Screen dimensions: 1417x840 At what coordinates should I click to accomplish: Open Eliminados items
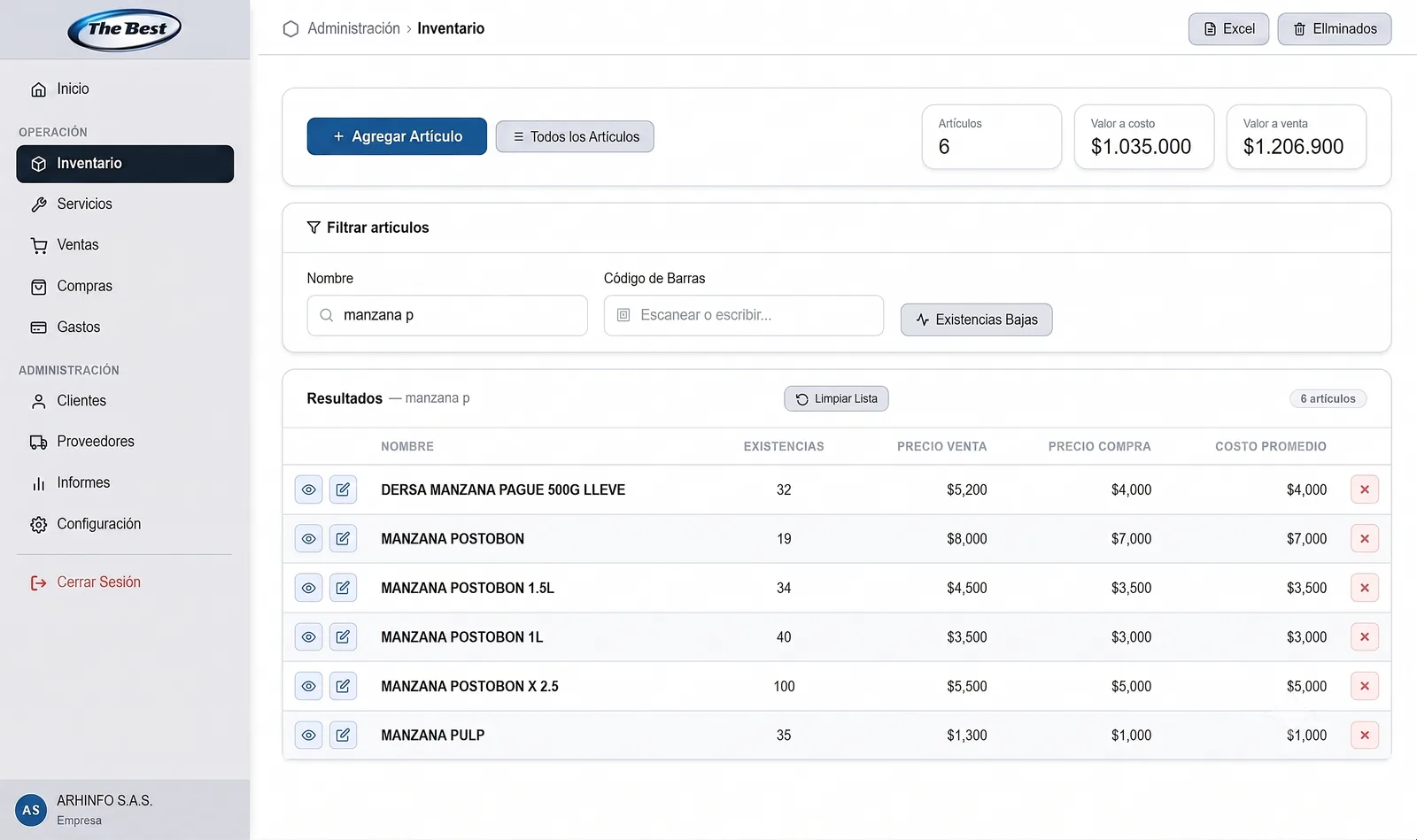tap(1335, 29)
